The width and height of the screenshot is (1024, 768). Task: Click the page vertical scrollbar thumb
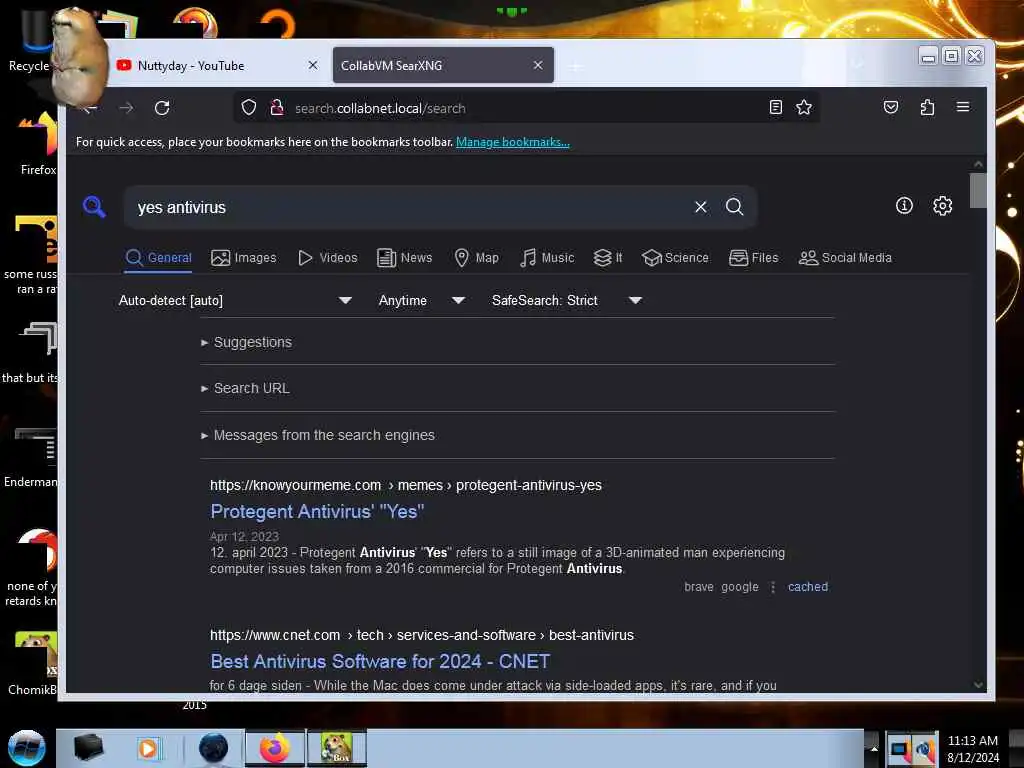pyautogui.click(x=978, y=190)
